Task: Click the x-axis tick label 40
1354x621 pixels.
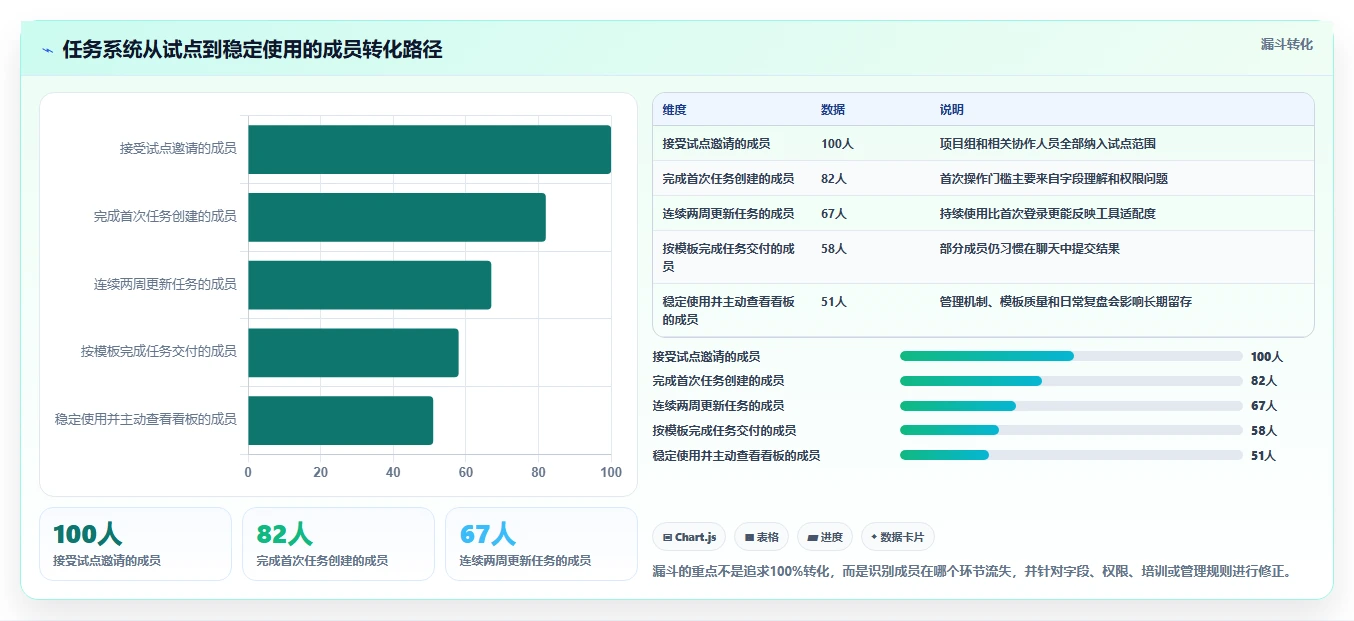Action: [x=393, y=472]
